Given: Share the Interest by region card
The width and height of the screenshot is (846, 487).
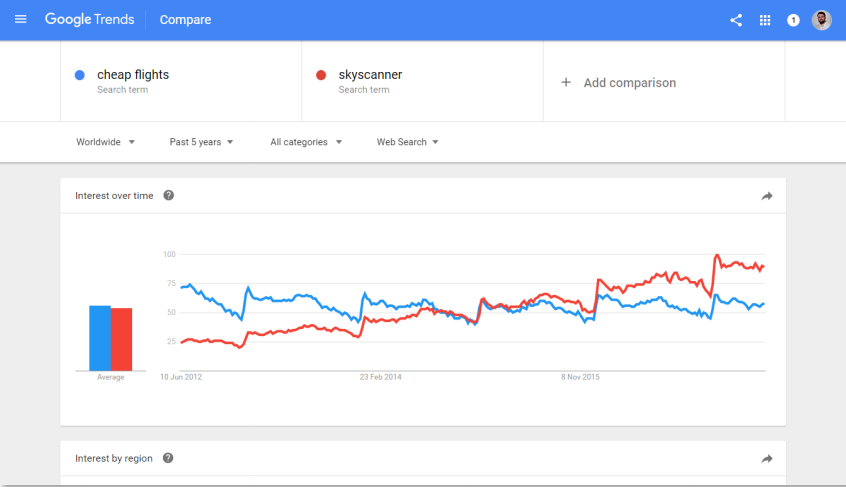Looking at the screenshot, I should tap(767, 459).
